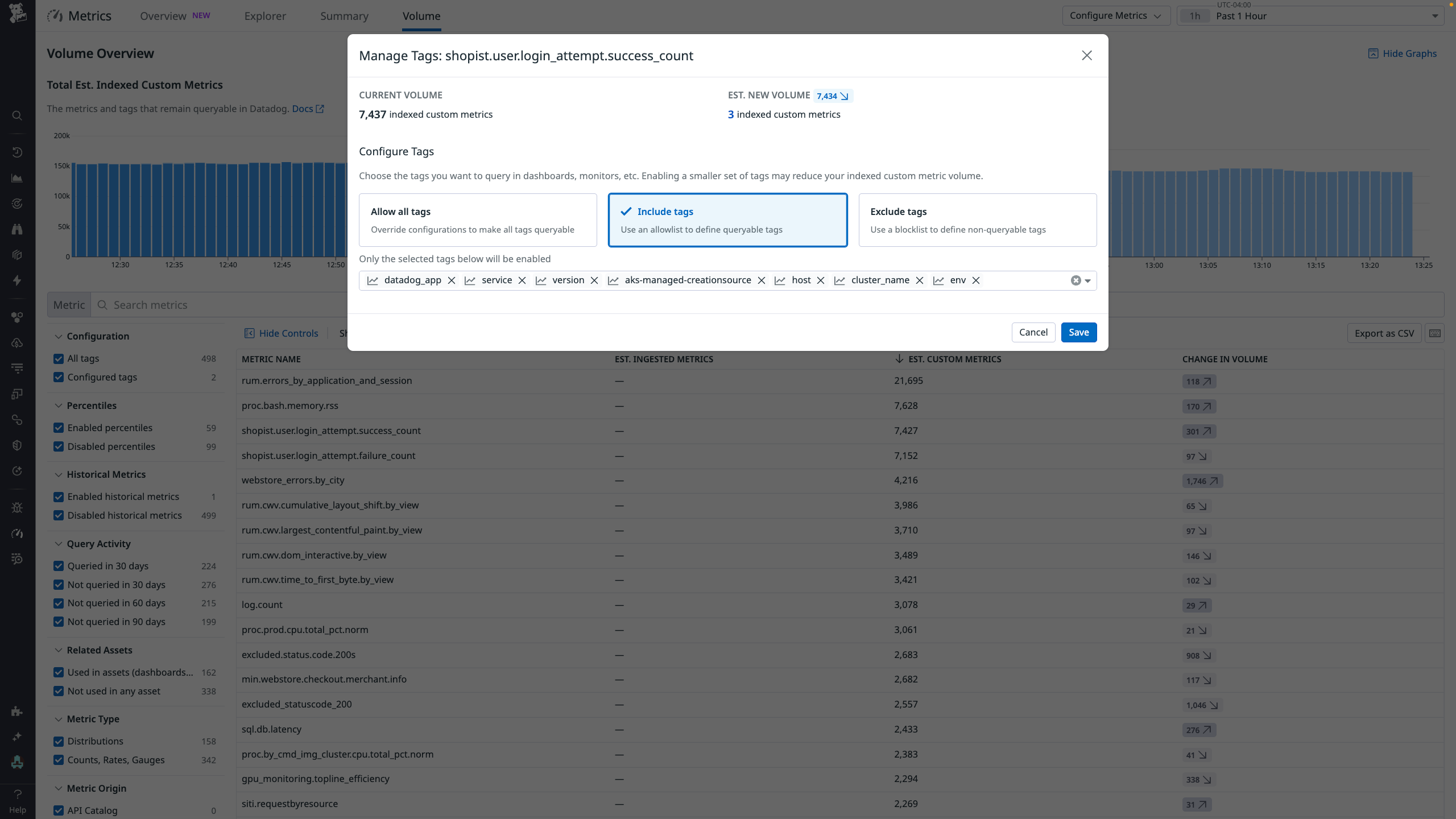Uncheck Enabled percentiles under Percentiles

tap(59, 428)
